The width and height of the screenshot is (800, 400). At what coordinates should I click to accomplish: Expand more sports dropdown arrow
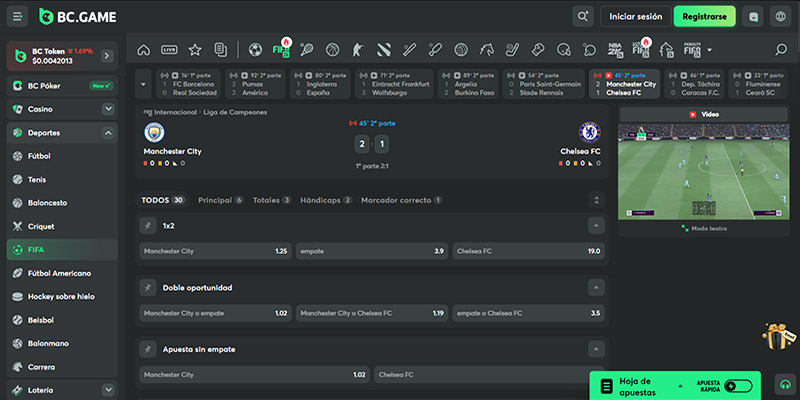710,50
